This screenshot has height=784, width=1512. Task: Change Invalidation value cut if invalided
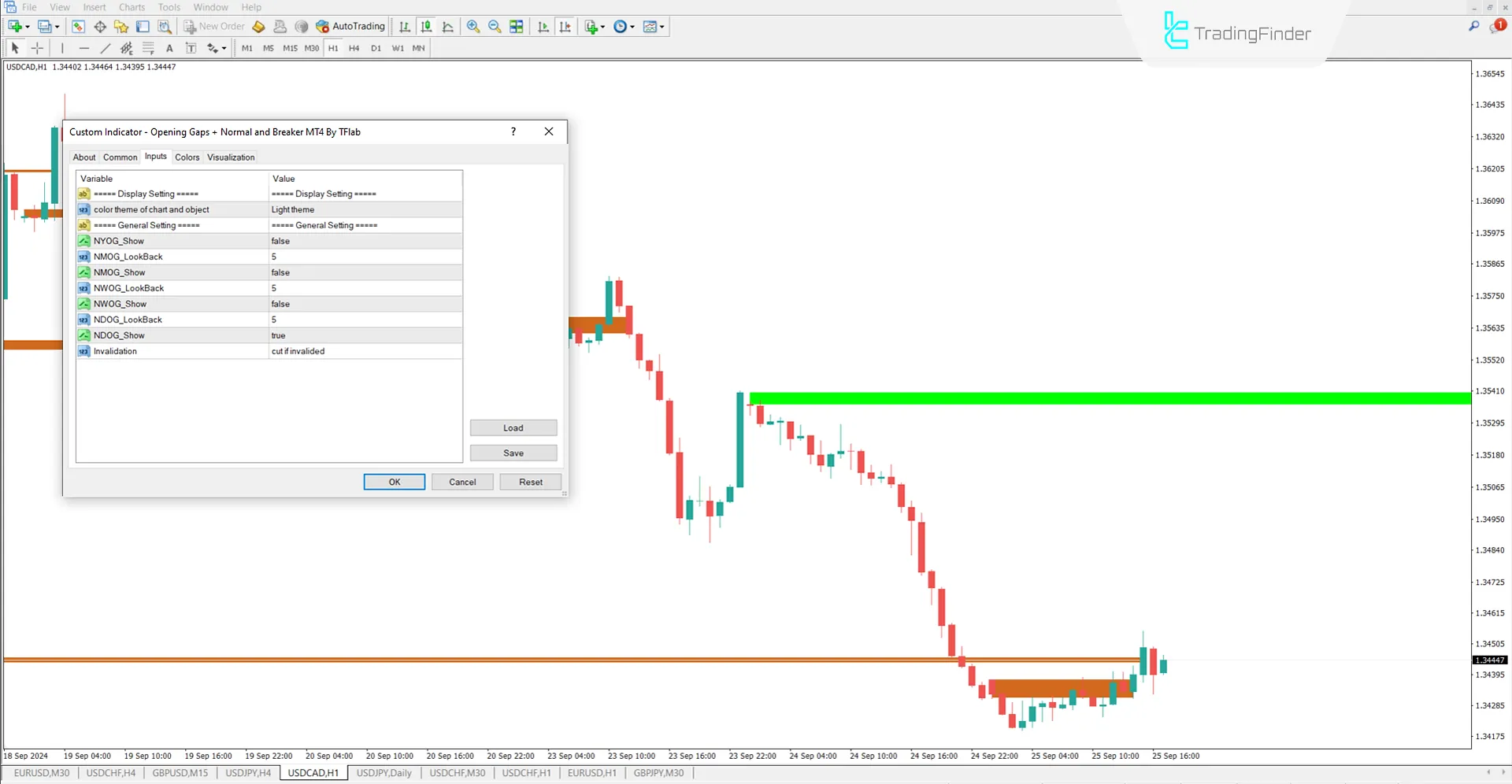(365, 351)
